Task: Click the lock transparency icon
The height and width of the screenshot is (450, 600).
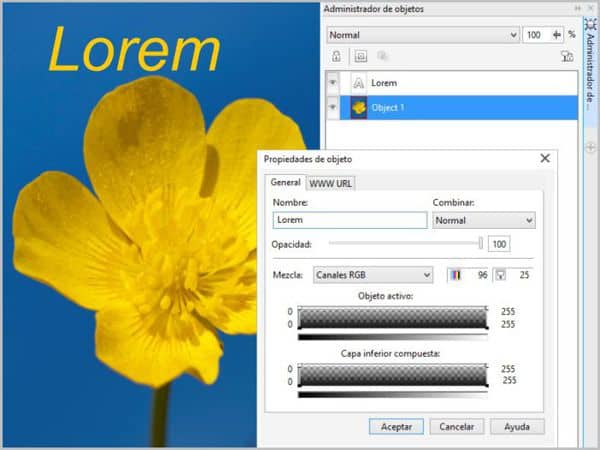Action: 337,58
